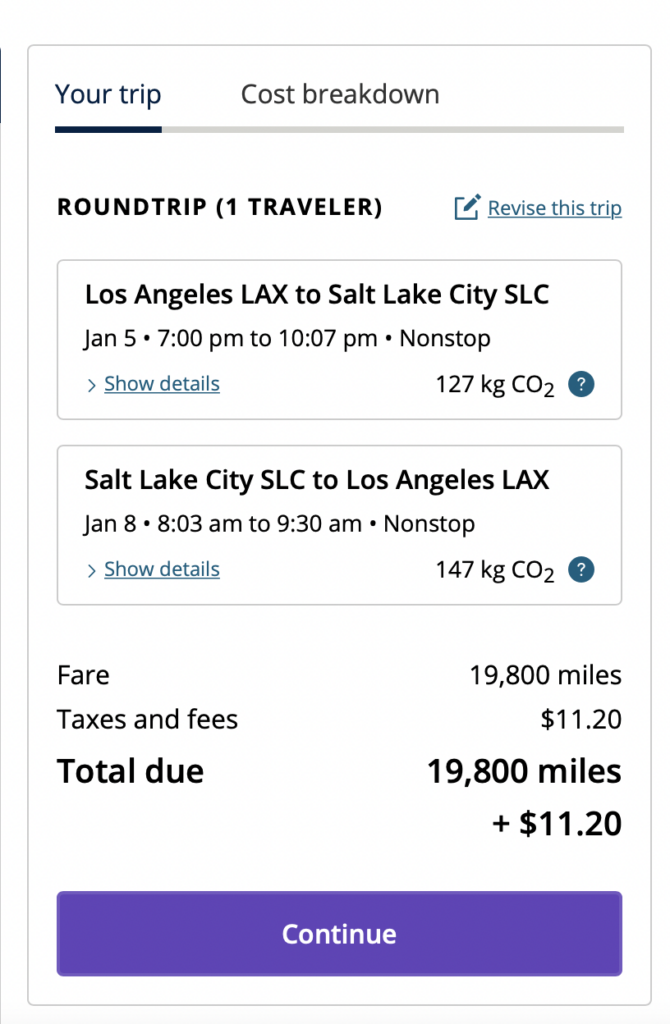Click the question mark beside 127 kg CO2
670x1024 pixels.
tap(580, 384)
